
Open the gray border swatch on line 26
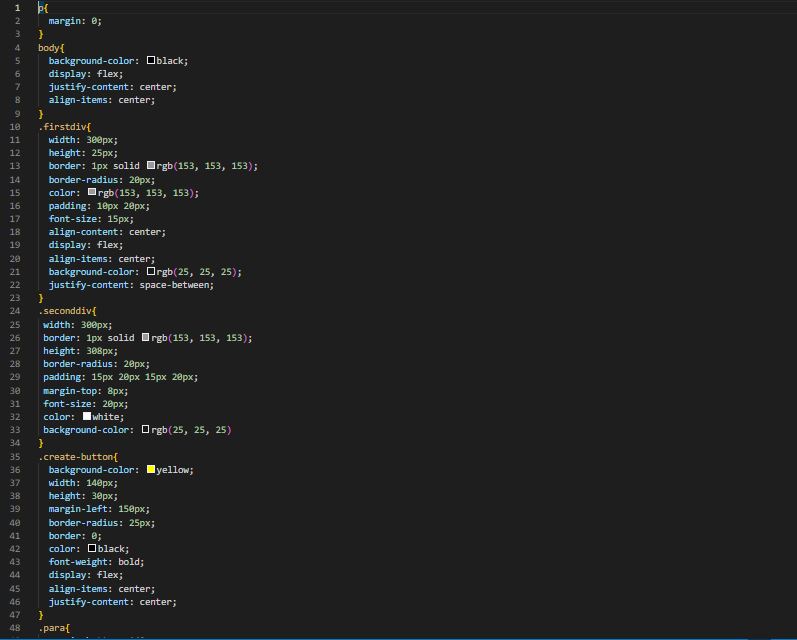click(145, 337)
